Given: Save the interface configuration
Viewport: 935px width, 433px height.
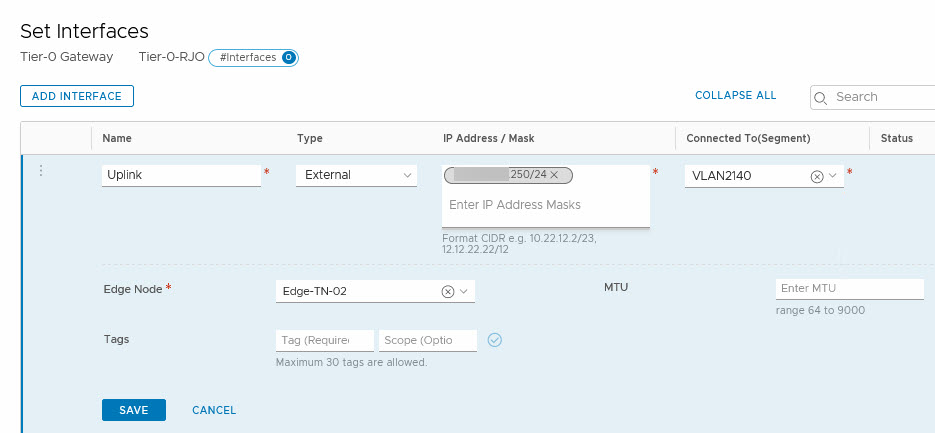Looking at the screenshot, I should pyautogui.click(x=134, y=410).
